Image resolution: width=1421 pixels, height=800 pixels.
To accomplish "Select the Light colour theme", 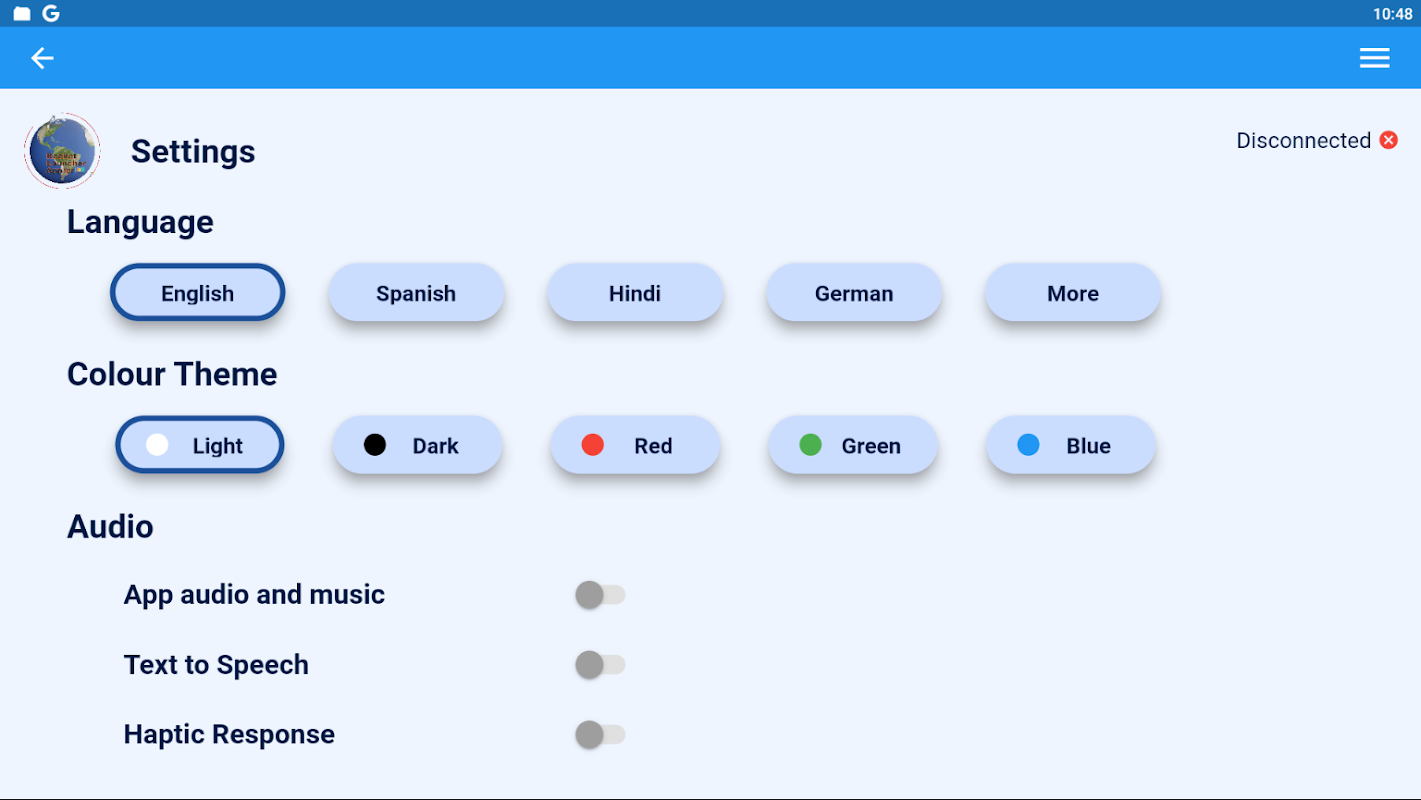I will click(200, 445).
